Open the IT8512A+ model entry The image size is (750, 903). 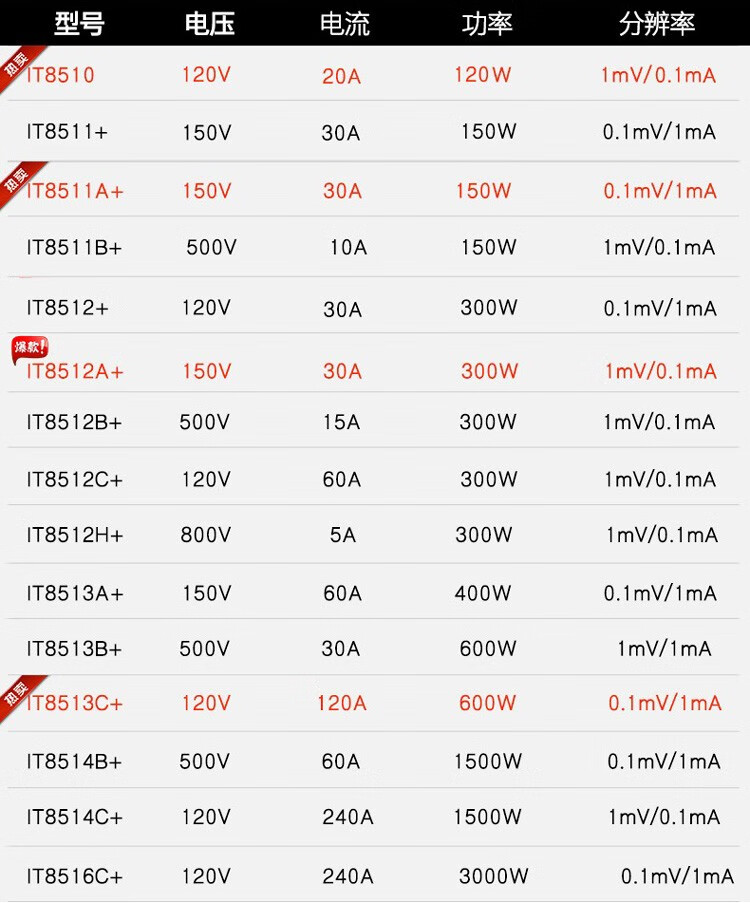point(75,371)
